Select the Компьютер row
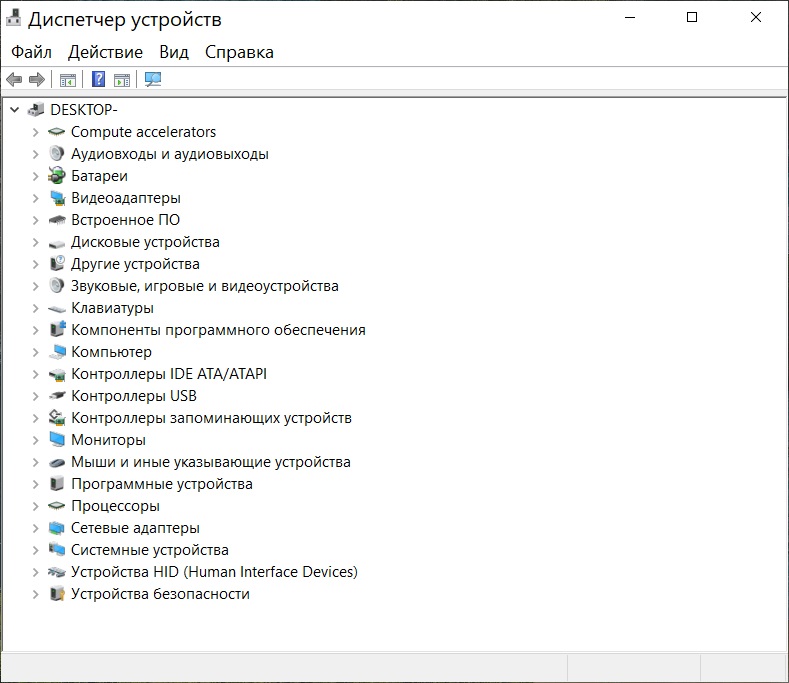 click(x=111, y=352)
